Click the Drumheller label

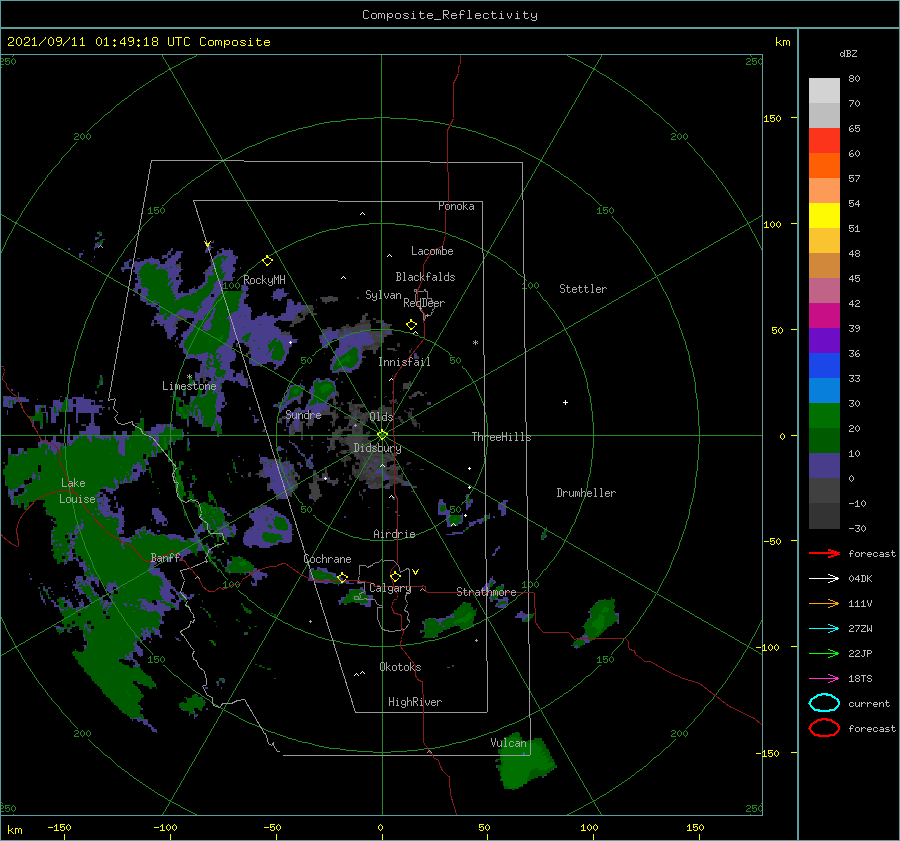pos(586,493)
